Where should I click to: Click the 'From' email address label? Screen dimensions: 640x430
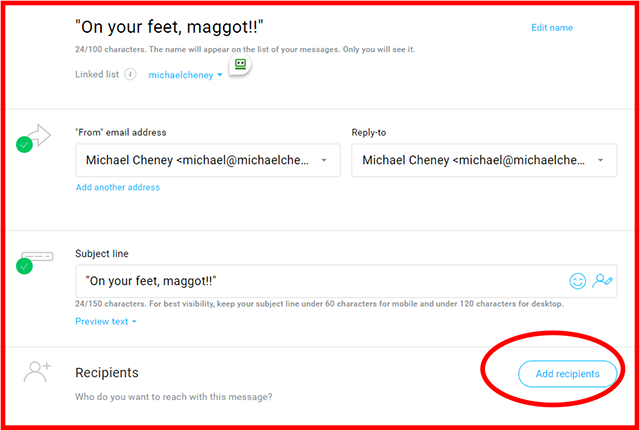point(121,133)
